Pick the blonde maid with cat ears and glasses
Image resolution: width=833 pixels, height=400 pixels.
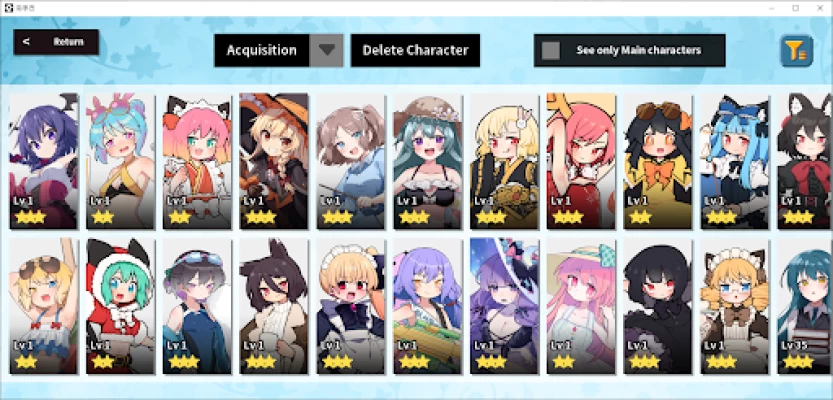click(x=734, y=306)
